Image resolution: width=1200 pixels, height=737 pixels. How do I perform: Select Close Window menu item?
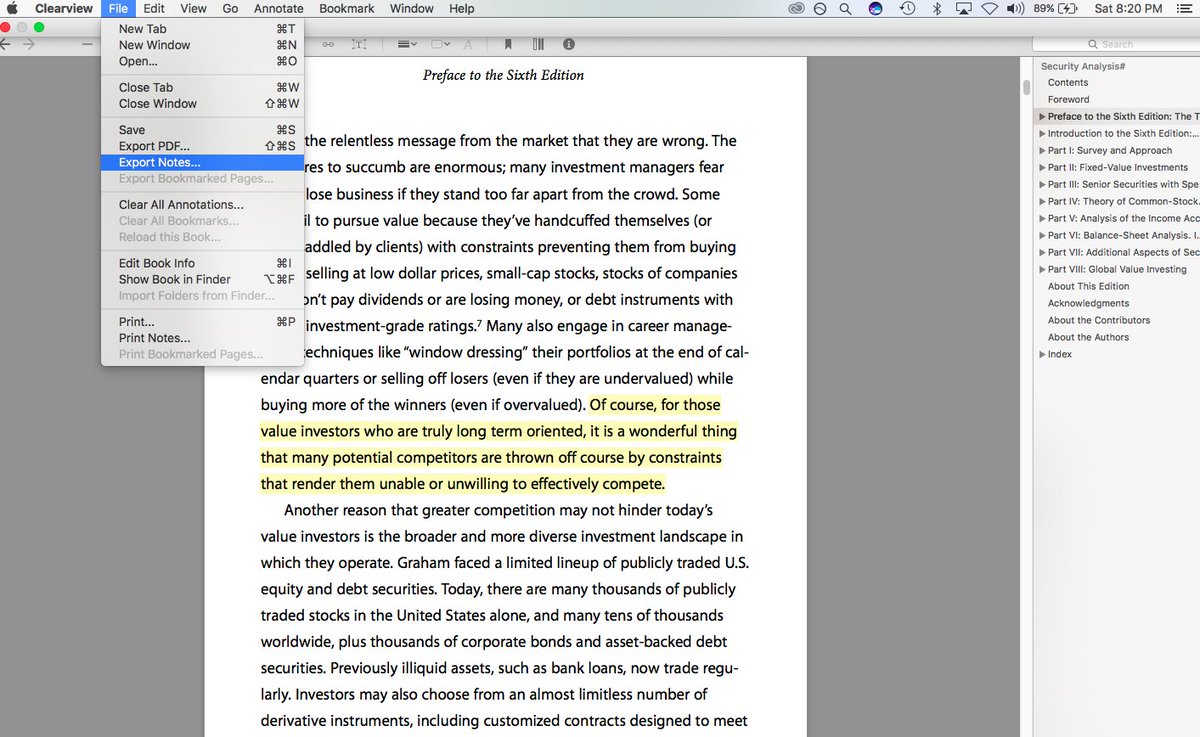pyautogui.click(x=203, y=103)
